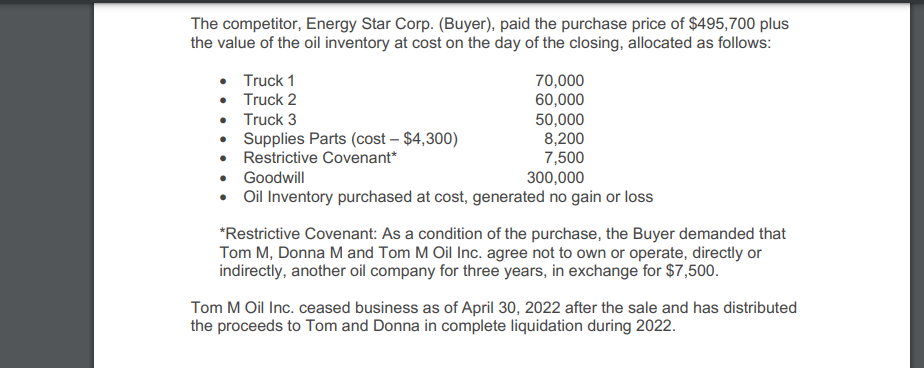Click the "Oil Inventory purchased at cost" bullet
This screenshot has height=368, width=924.
click(448, 197)
